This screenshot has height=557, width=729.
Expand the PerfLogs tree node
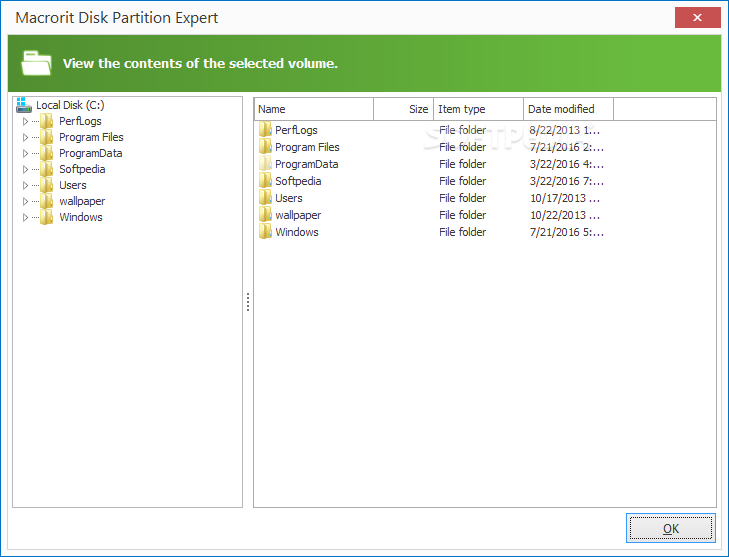pos(26,121)
